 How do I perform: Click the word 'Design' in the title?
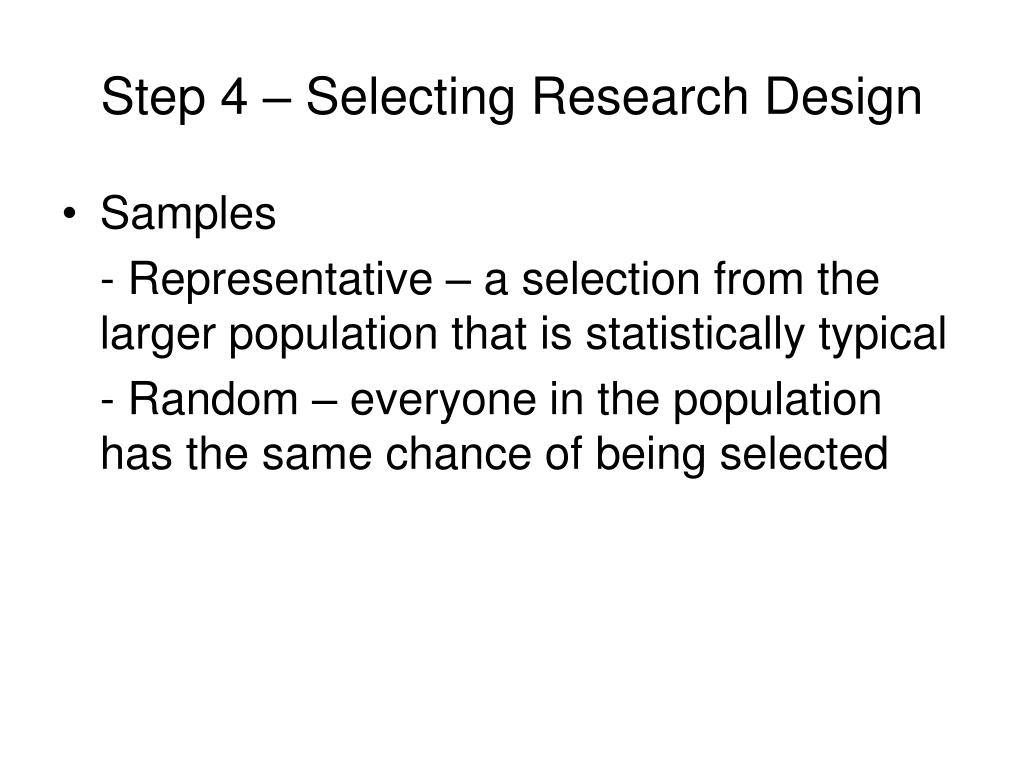(x=843, y=98)
